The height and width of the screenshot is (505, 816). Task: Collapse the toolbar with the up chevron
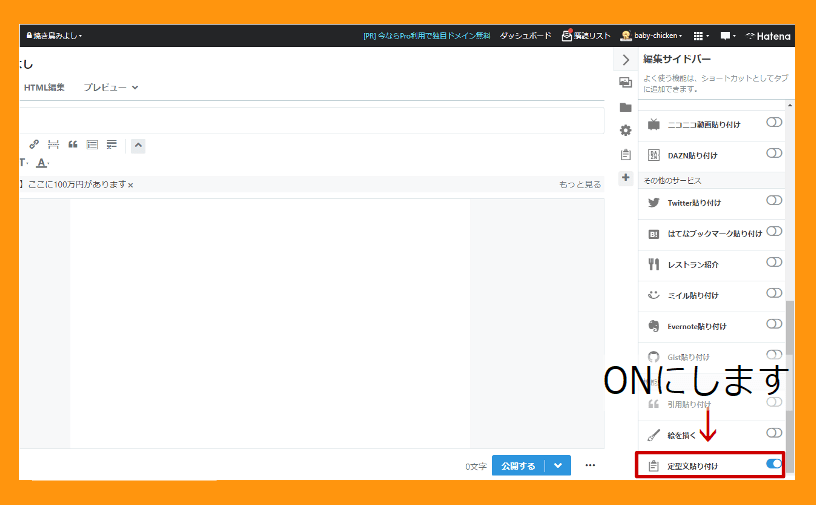click(138, 145)
